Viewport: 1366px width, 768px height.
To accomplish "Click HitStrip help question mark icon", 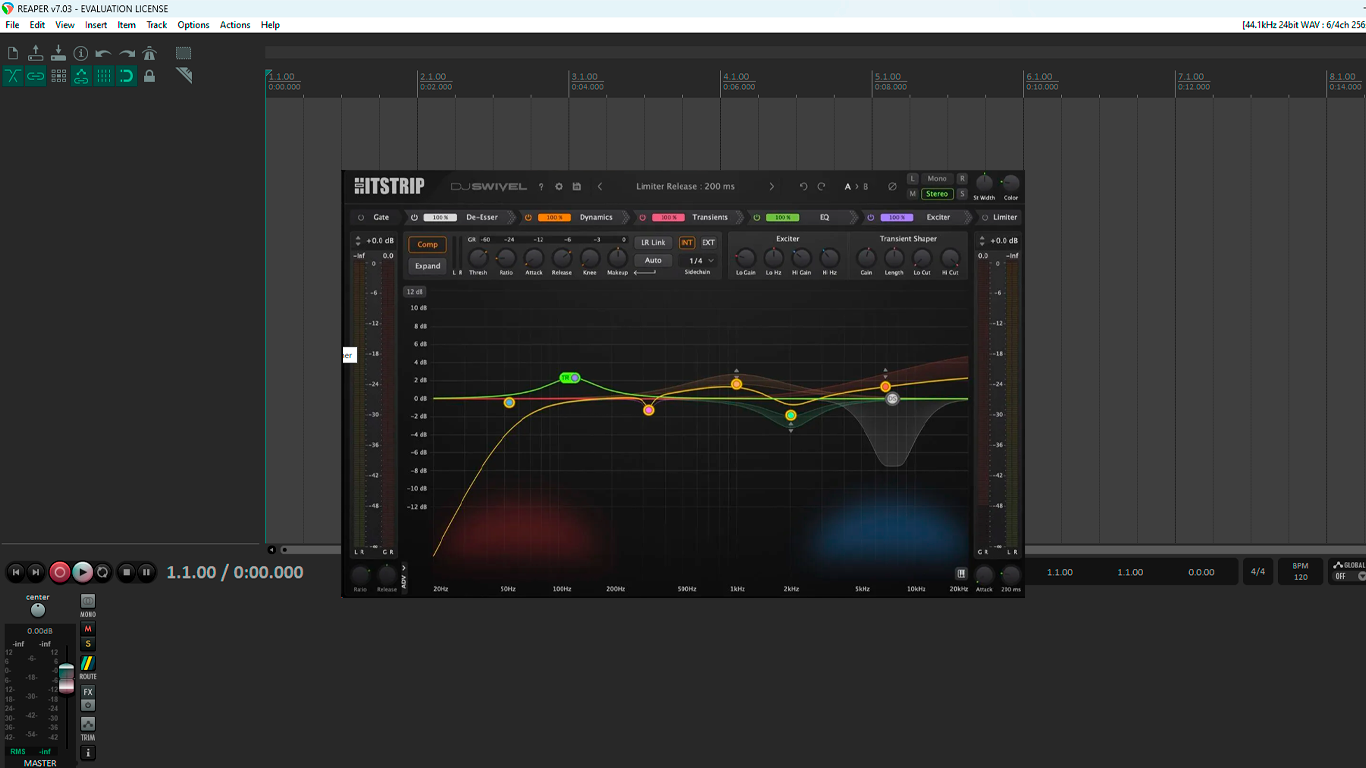I will [541, 187].
